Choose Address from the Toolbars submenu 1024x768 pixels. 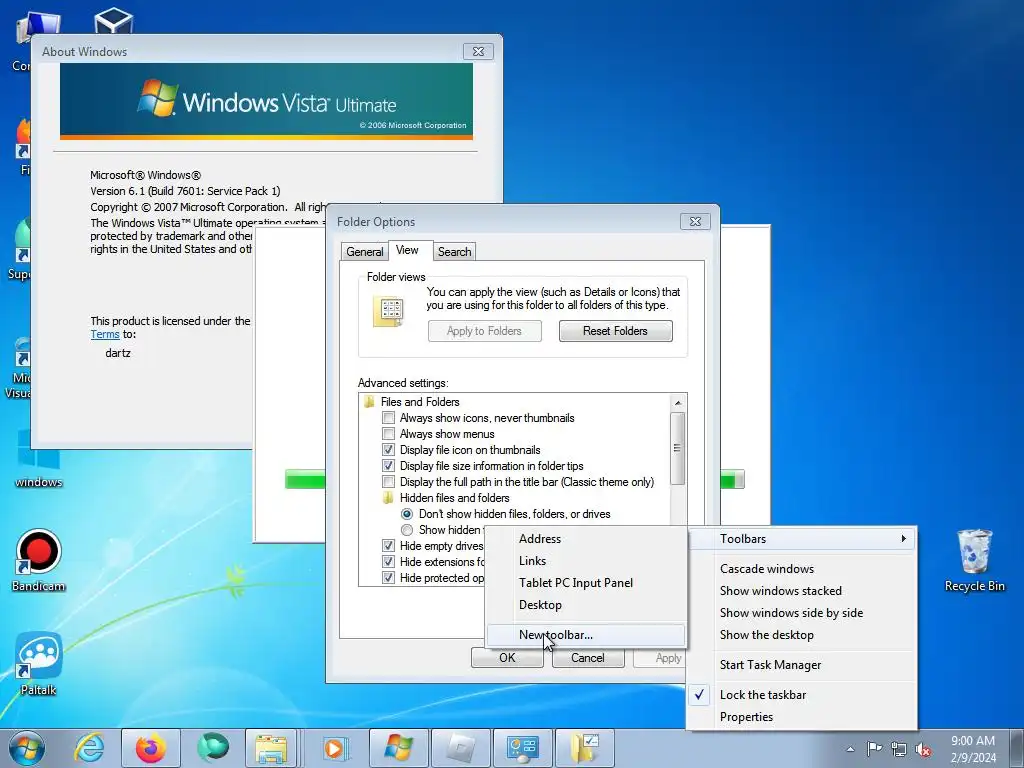pos(586,539)
